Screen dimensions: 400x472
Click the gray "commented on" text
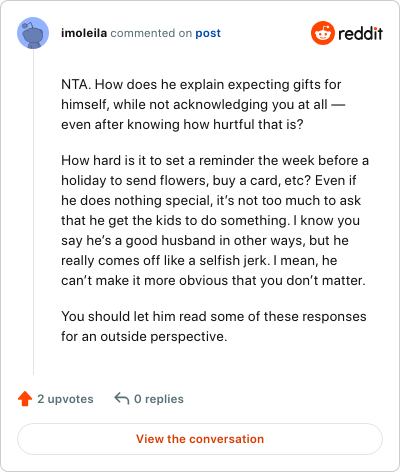[x=151, y=33]
